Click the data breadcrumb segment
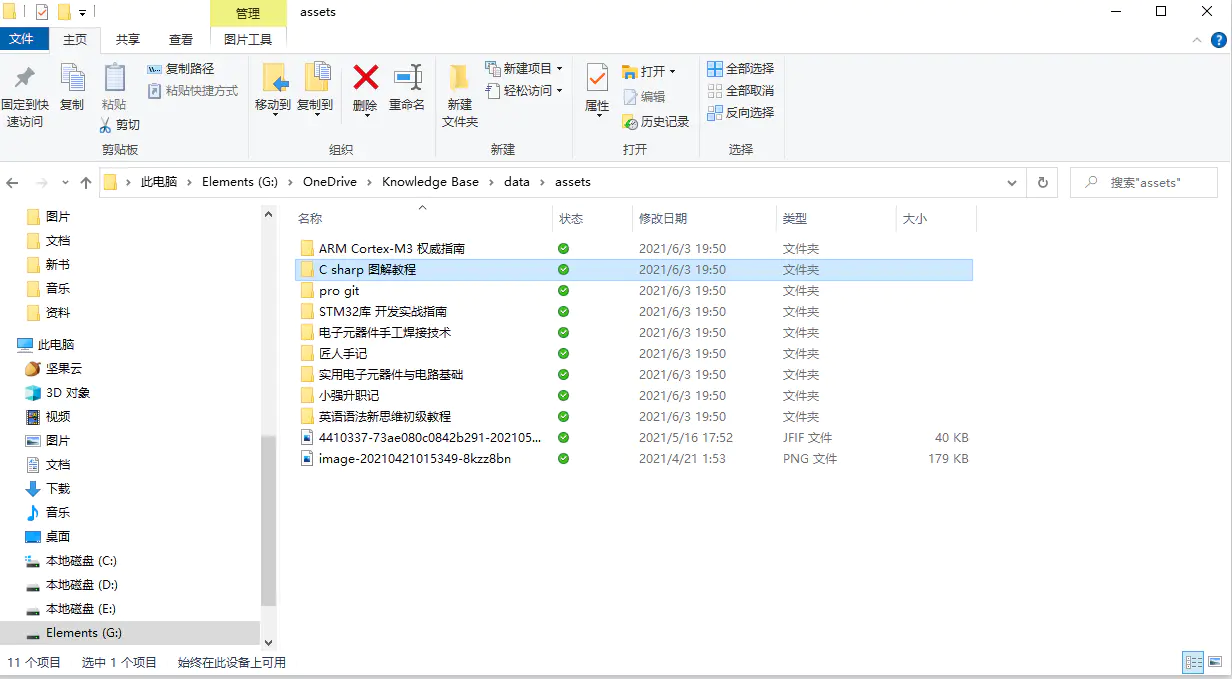 click(x=517, y=182)
